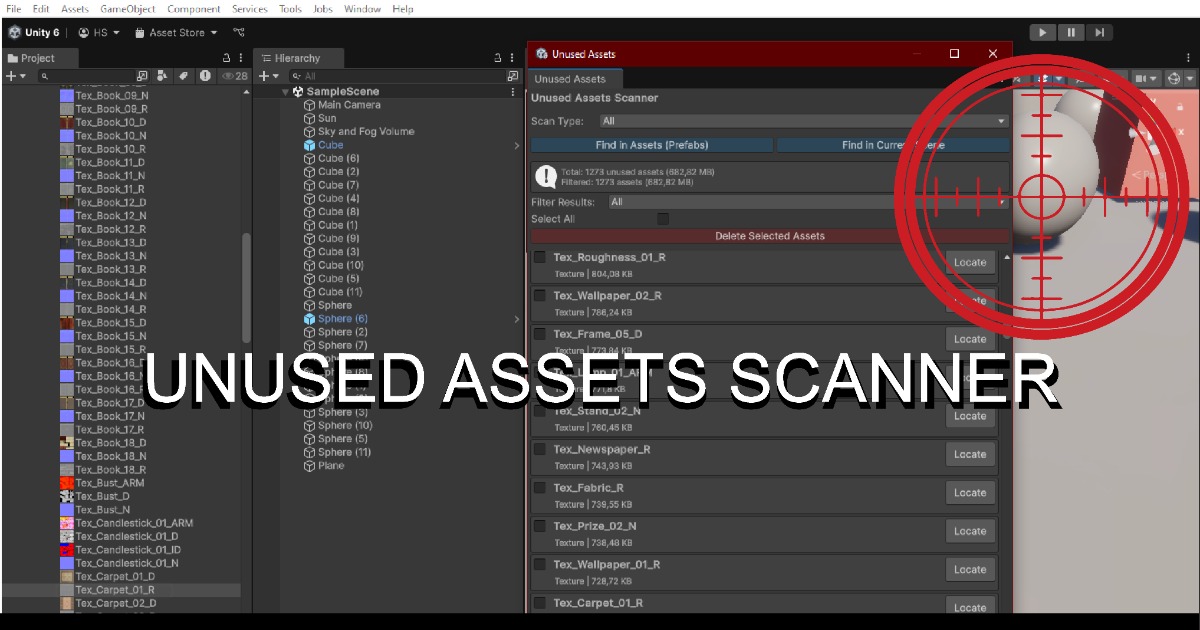Image resolution: width=1200 pixels, height=630 pixels.
Task: Click the Step frame button
Action: 1099,33
